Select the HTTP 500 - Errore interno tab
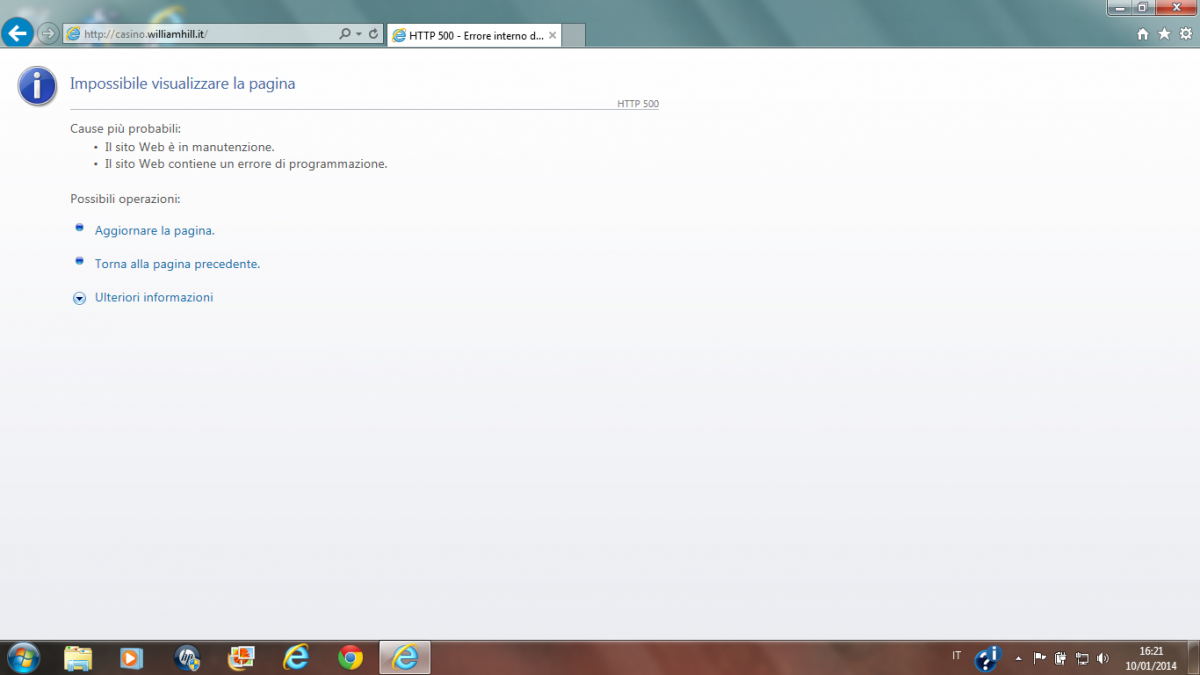This screenshot has width=1200, height=675. (x=474, y=35)
